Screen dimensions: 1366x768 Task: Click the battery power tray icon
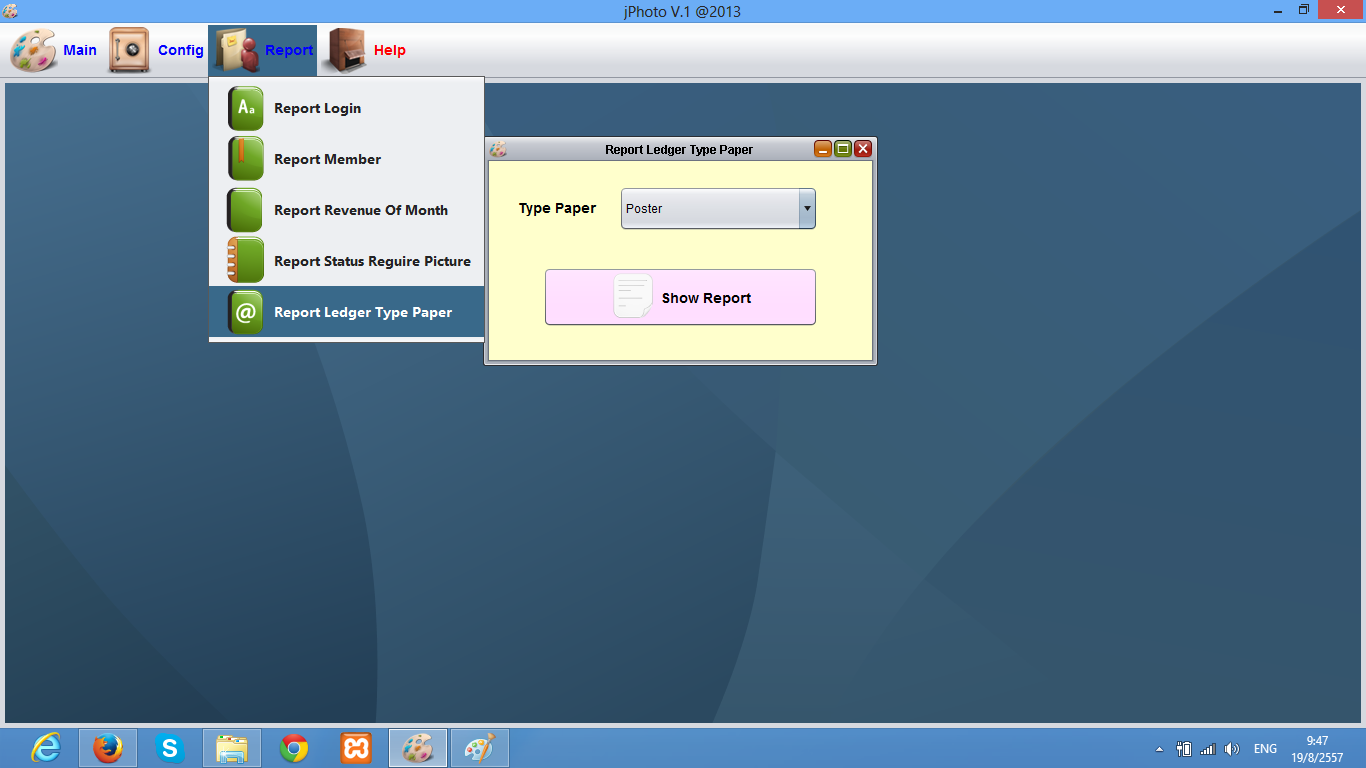click(1184, 748)
